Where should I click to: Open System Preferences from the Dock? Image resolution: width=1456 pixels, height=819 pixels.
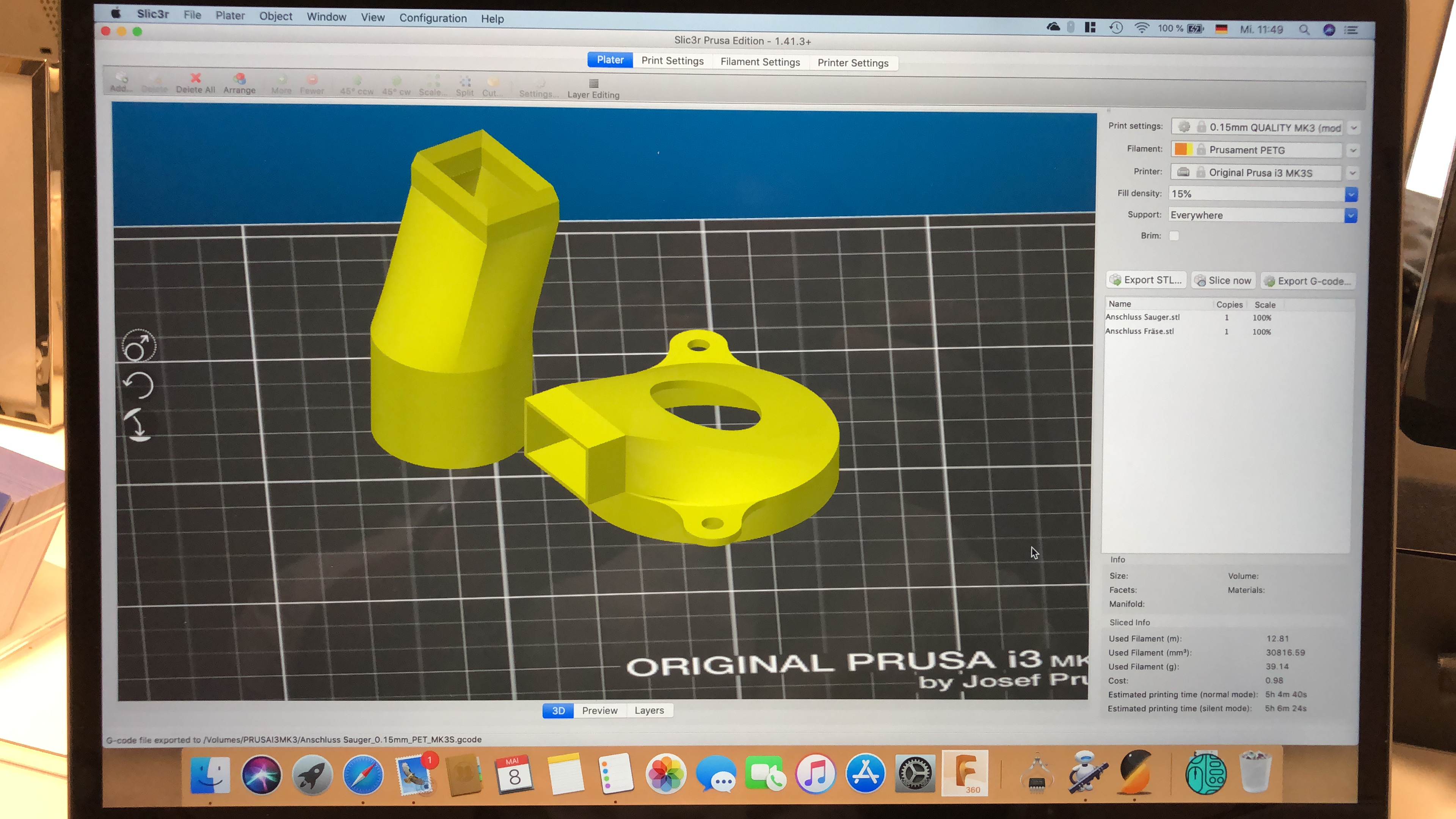[915, 774]
